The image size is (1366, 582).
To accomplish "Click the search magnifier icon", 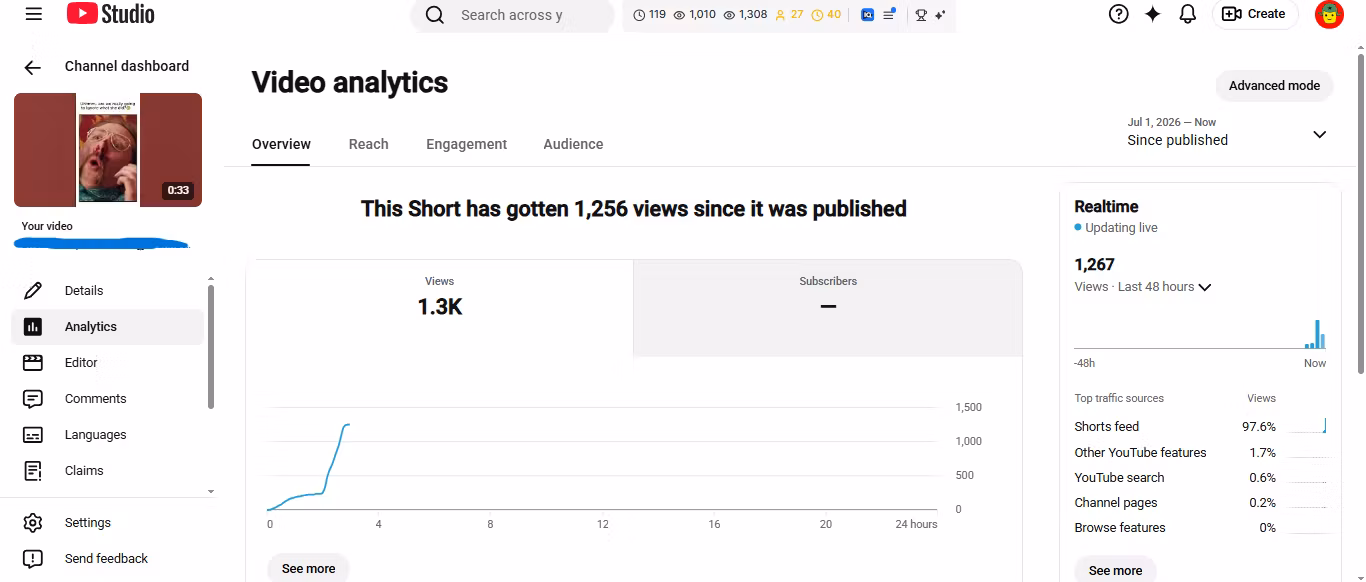I will 434,15.
